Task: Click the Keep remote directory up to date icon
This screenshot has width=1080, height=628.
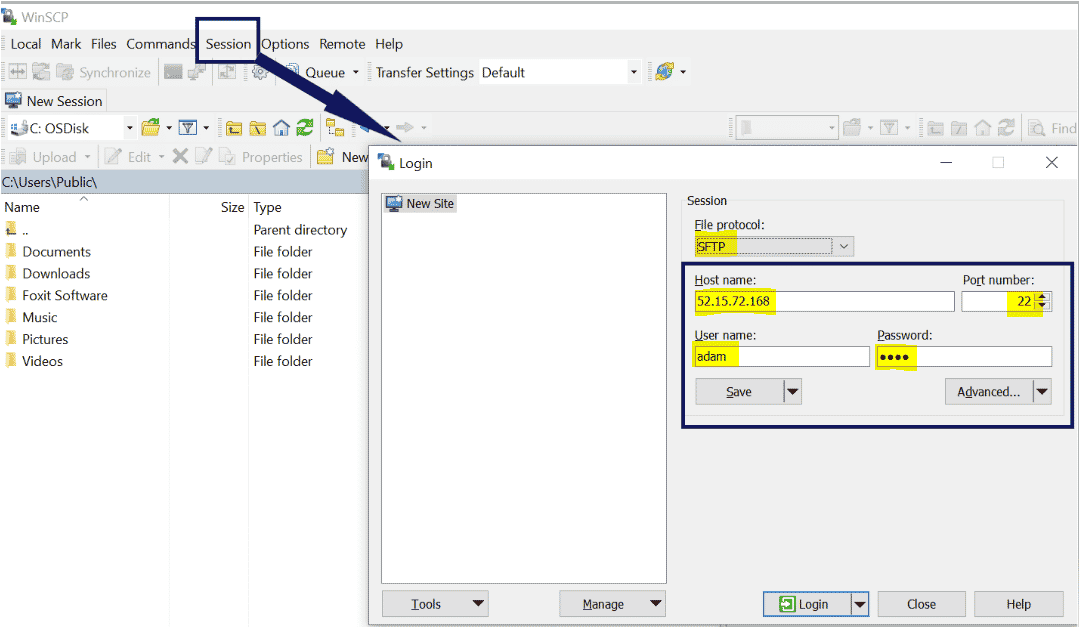Action: [41, 72]
